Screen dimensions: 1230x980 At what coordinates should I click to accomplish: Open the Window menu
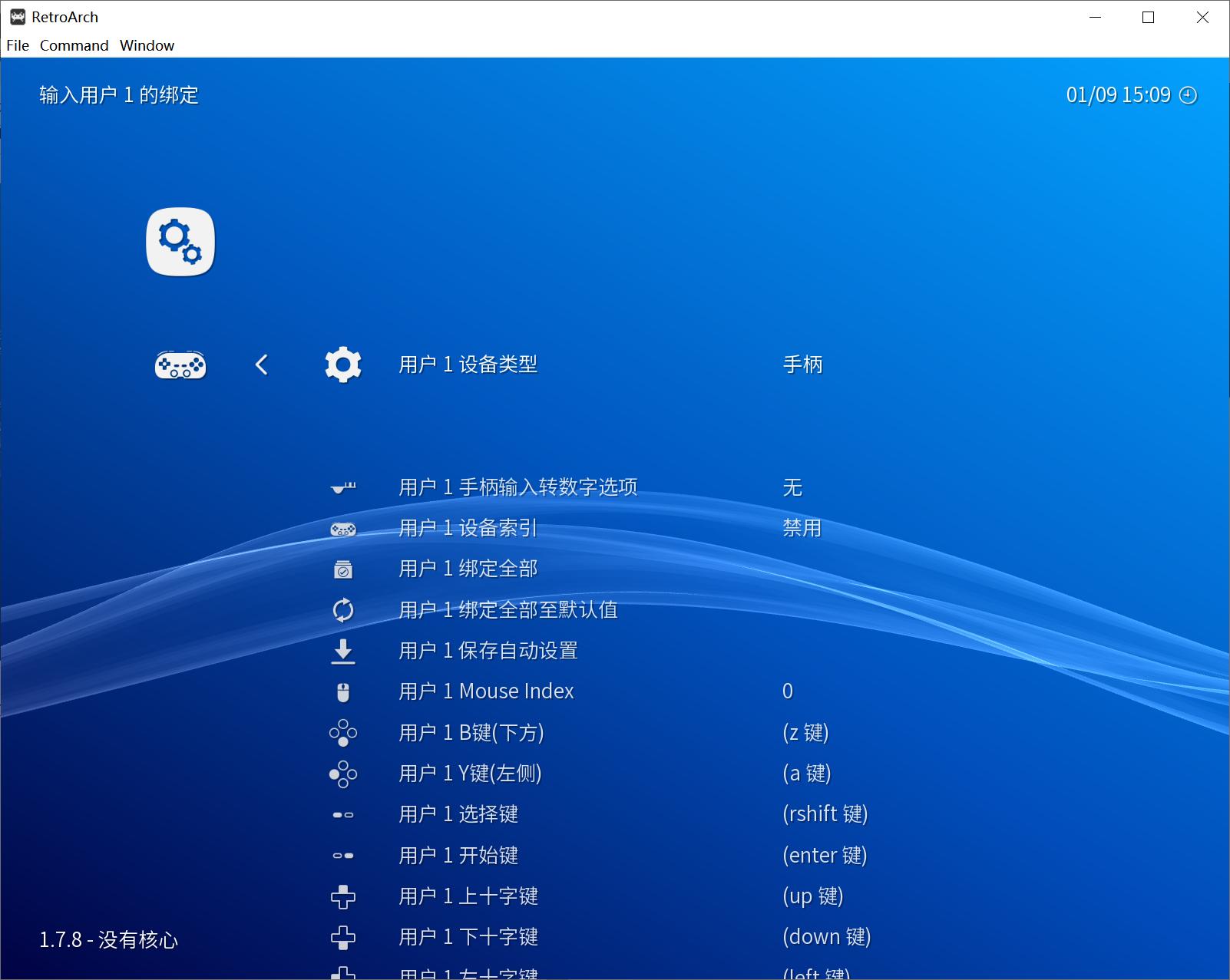click(147, 45)
